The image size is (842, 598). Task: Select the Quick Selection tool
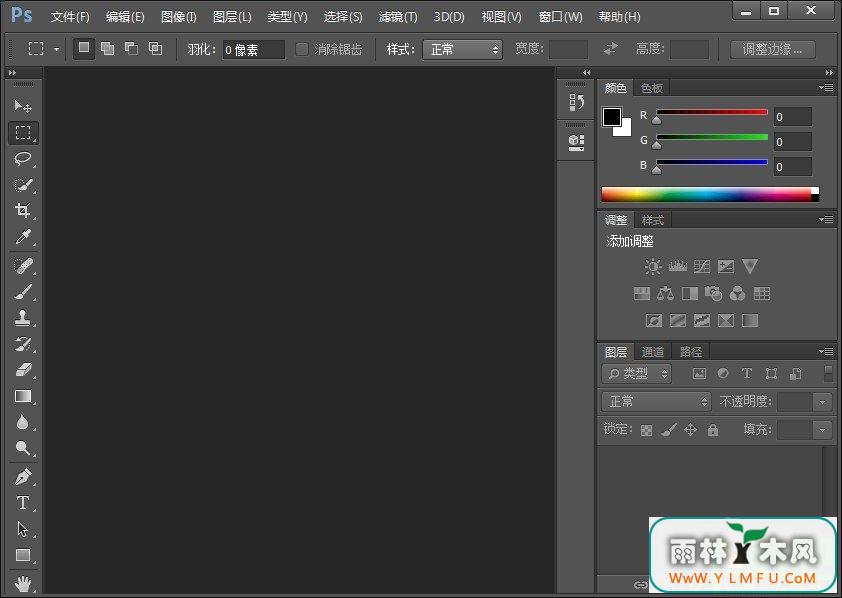pos(23,185)
